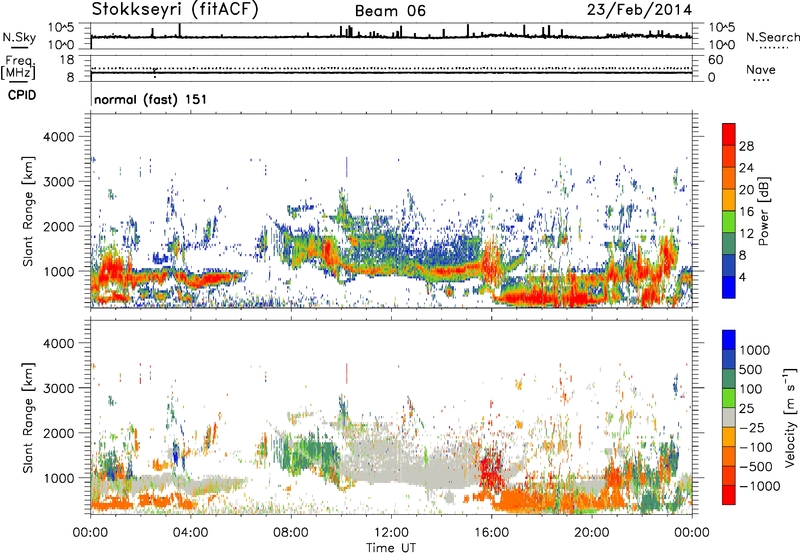Viewport: 800px width, 554px height.
Task: Click the 4000 tick on power panel
Action: tap(59, 137)
